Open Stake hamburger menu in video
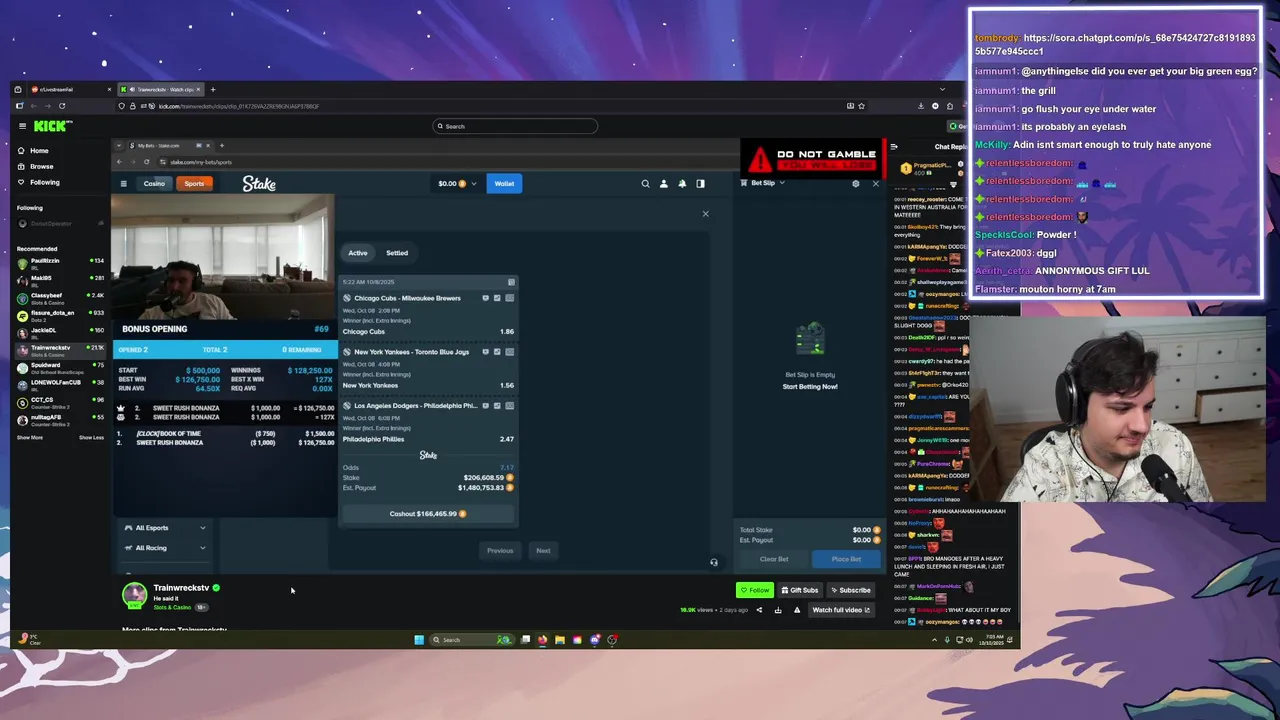The height and width of the screenshot is (720, 1280). click(124, 184)
